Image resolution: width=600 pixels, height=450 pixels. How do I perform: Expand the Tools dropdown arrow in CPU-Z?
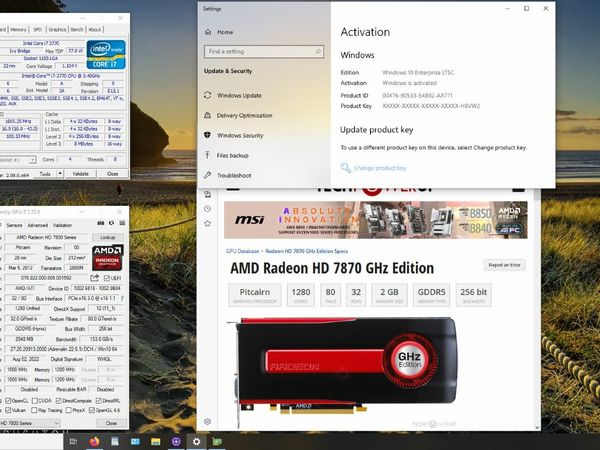point(60,174)
